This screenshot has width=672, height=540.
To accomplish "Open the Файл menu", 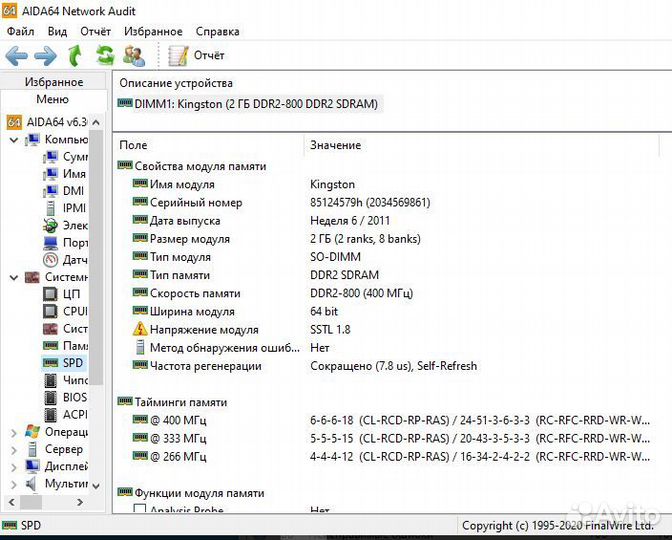I will 20,32.
